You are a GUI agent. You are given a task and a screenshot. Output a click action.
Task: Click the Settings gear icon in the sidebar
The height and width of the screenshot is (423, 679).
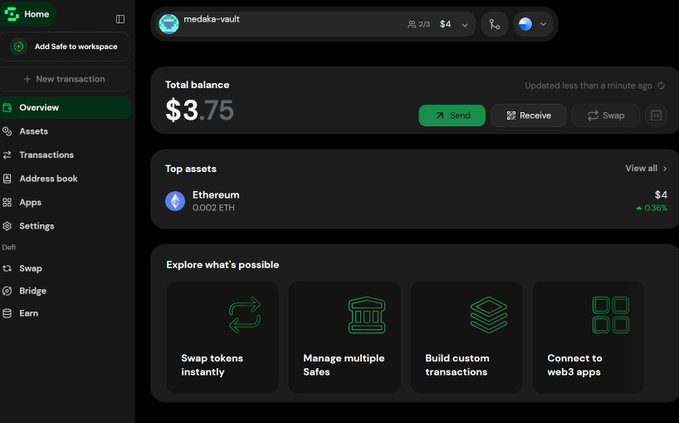coord(7,226)
